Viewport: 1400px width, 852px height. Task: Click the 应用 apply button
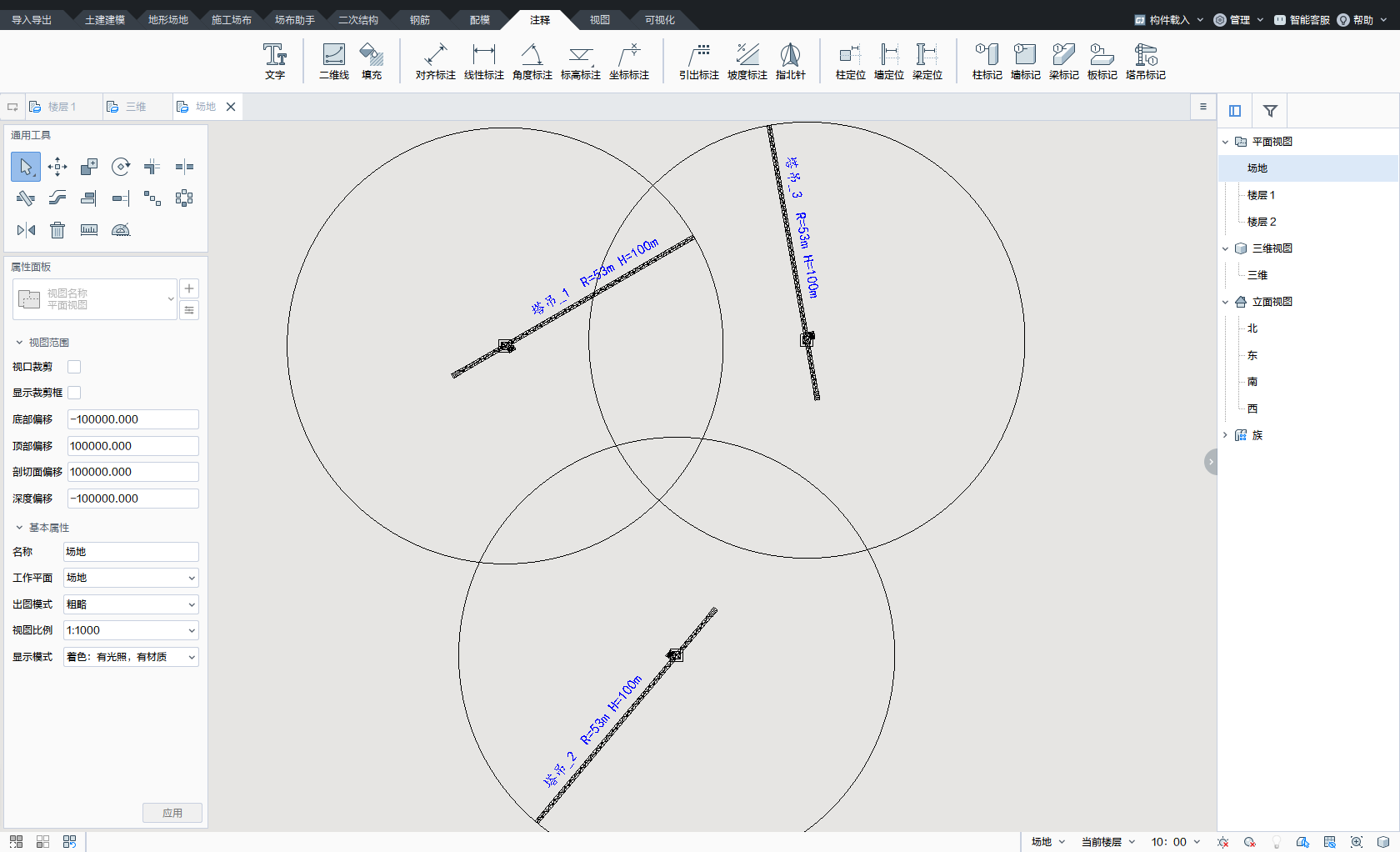(x=172, y=813)
